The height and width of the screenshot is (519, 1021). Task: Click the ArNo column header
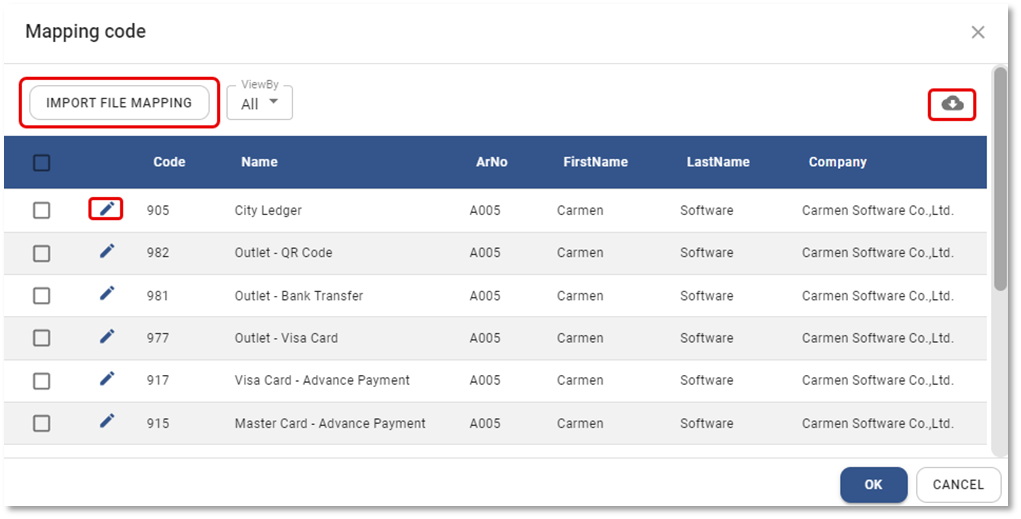click(x=491, y=162)
